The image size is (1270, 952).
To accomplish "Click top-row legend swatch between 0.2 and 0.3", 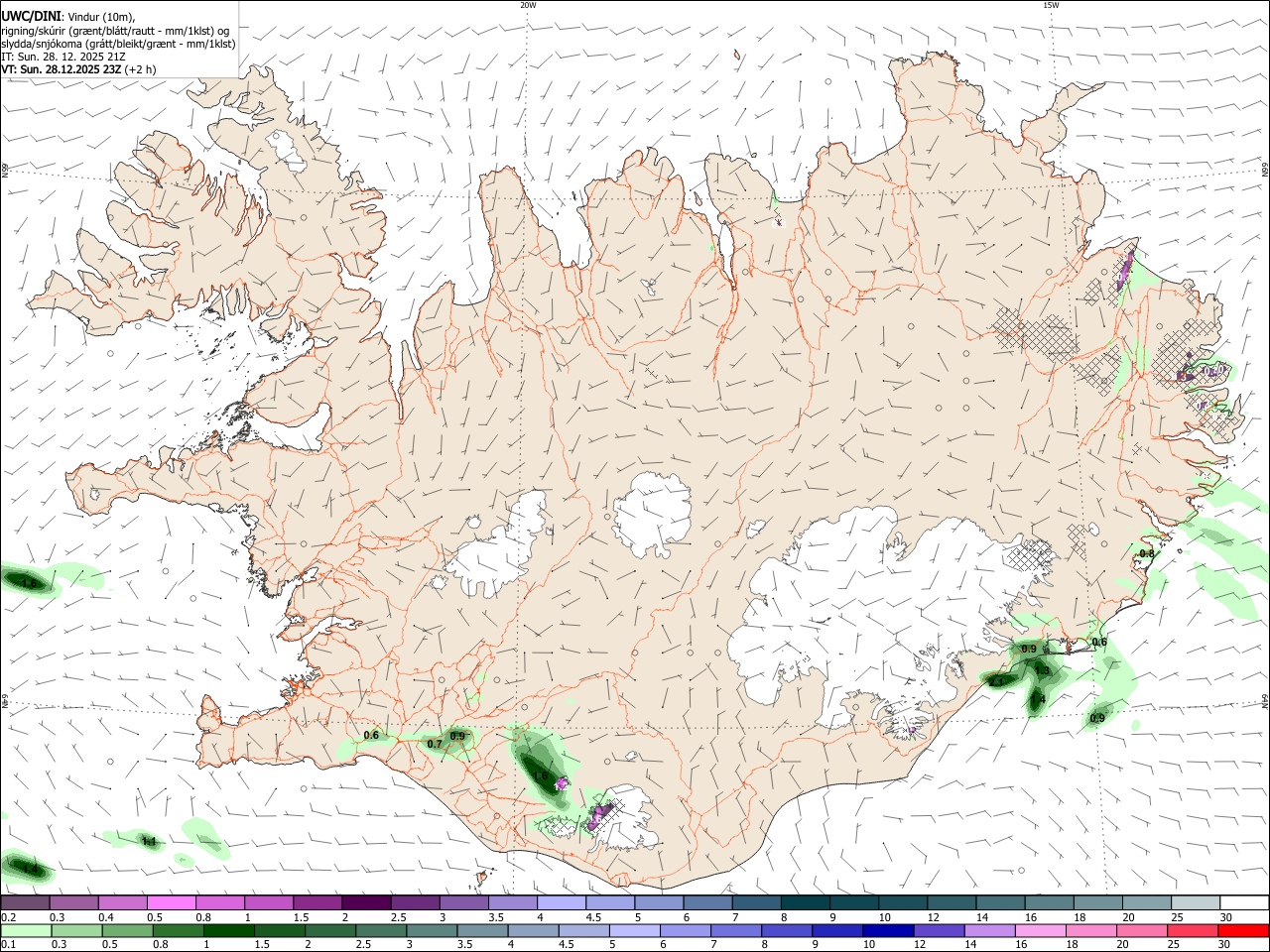I will tap(25, 902).
